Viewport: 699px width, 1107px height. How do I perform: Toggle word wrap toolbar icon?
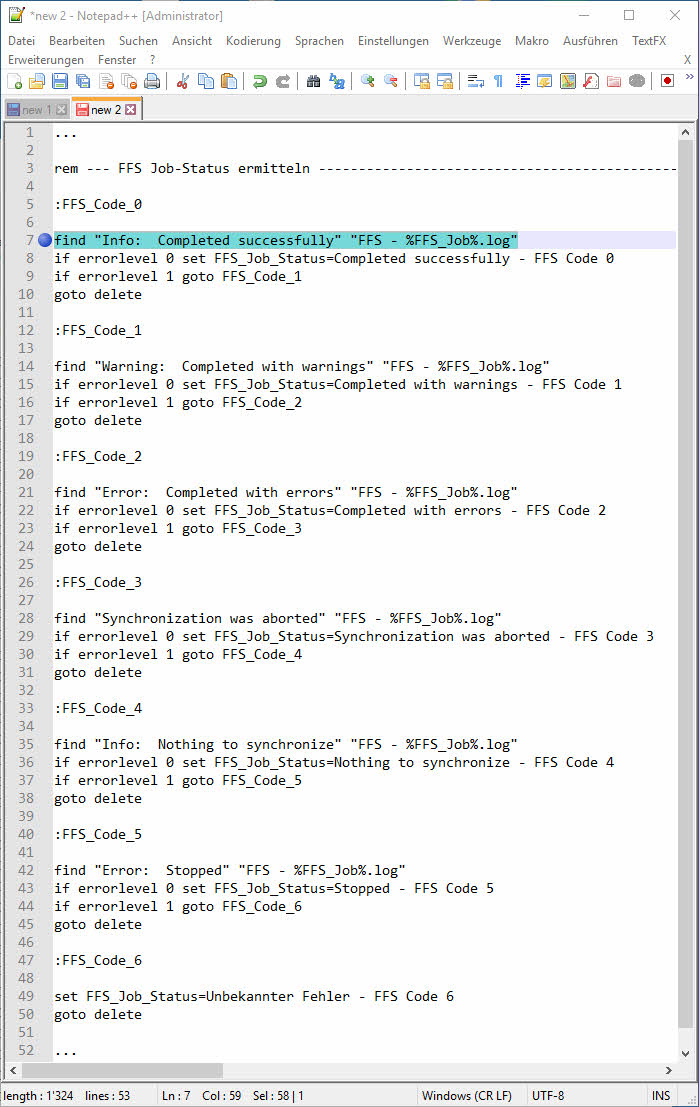coord(476,81)
